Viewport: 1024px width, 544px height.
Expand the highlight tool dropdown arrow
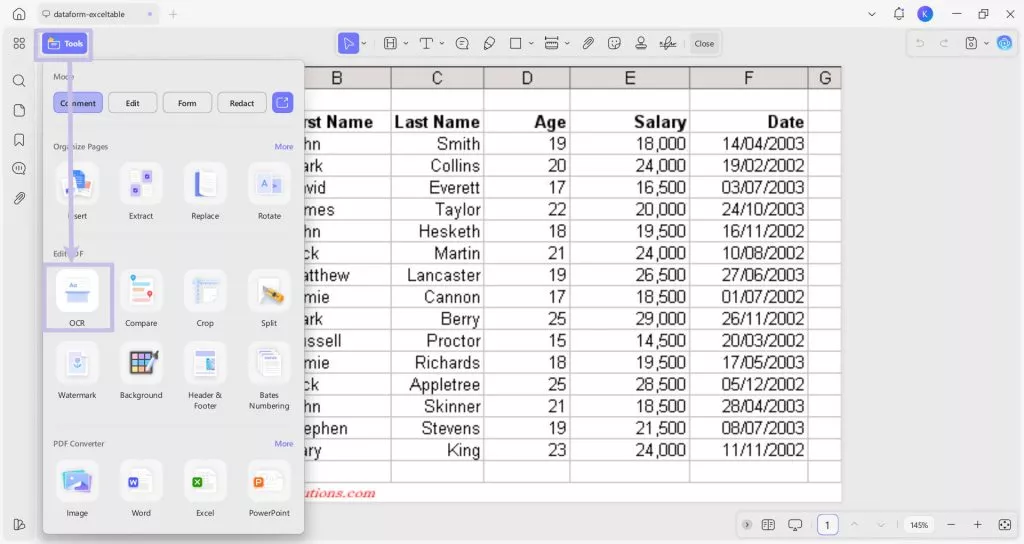(x=406, y=44)
